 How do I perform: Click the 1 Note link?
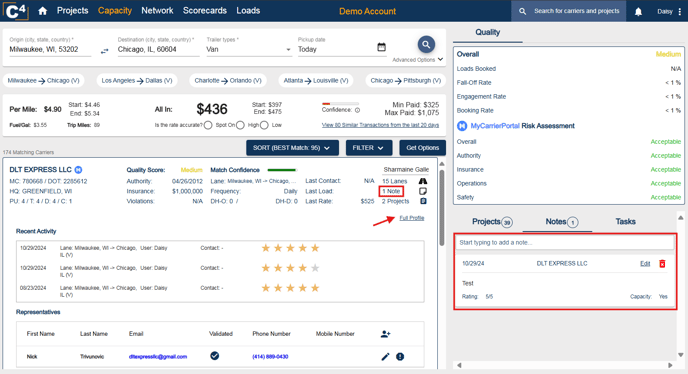click(391, 191)
